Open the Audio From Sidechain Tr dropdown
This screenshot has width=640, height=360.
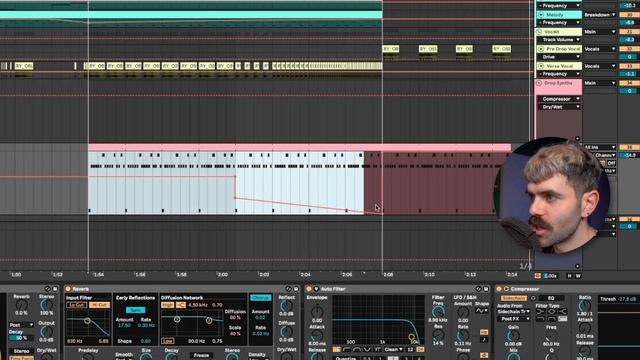click(513, 311)
